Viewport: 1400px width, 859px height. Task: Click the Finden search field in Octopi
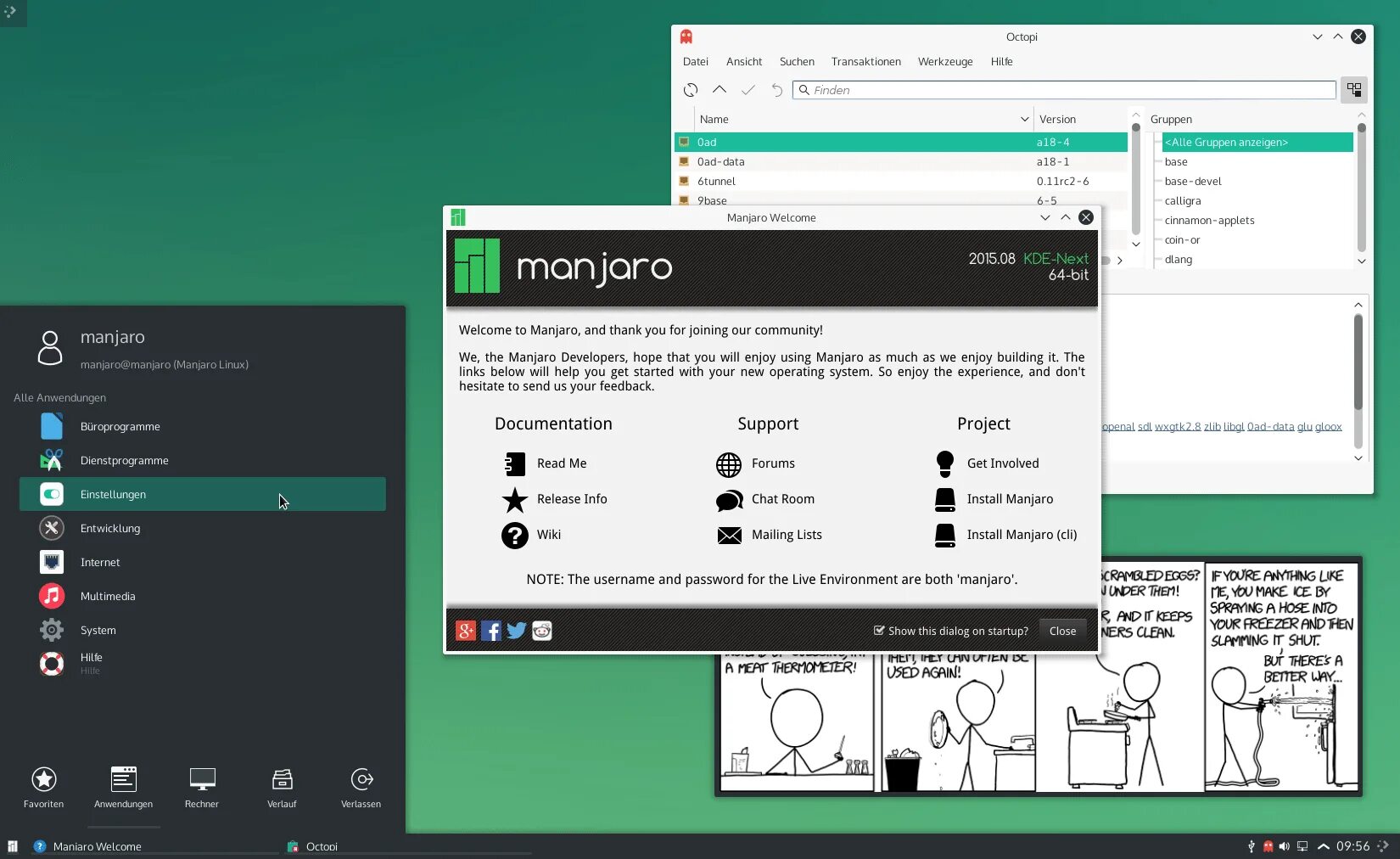[1064, 90]
